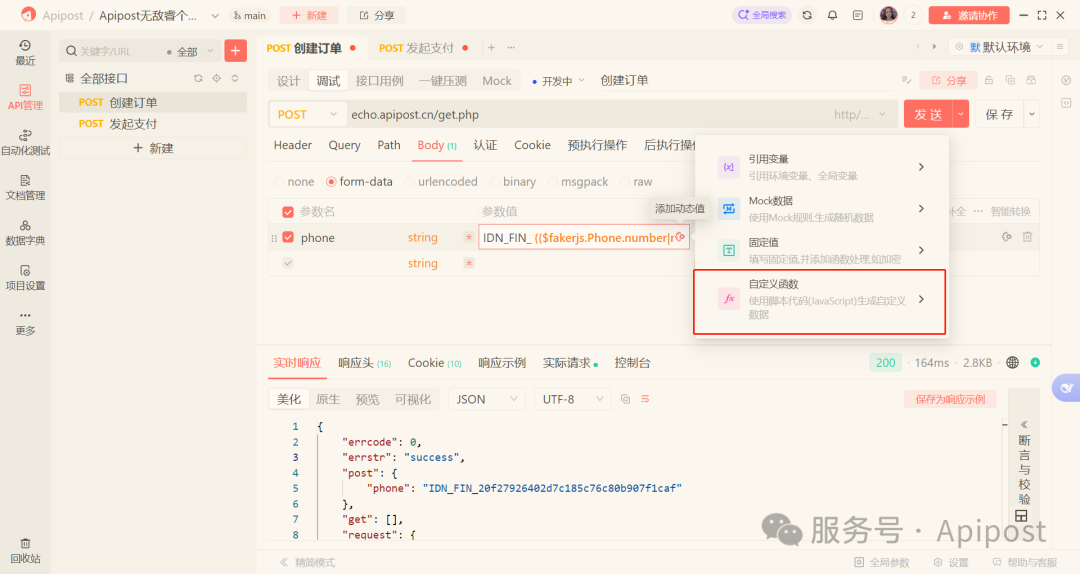The width and height of the screenshot is (1080, 574).
Task: Click the 全局搜索 global search button
Action: tap(762, 15)
